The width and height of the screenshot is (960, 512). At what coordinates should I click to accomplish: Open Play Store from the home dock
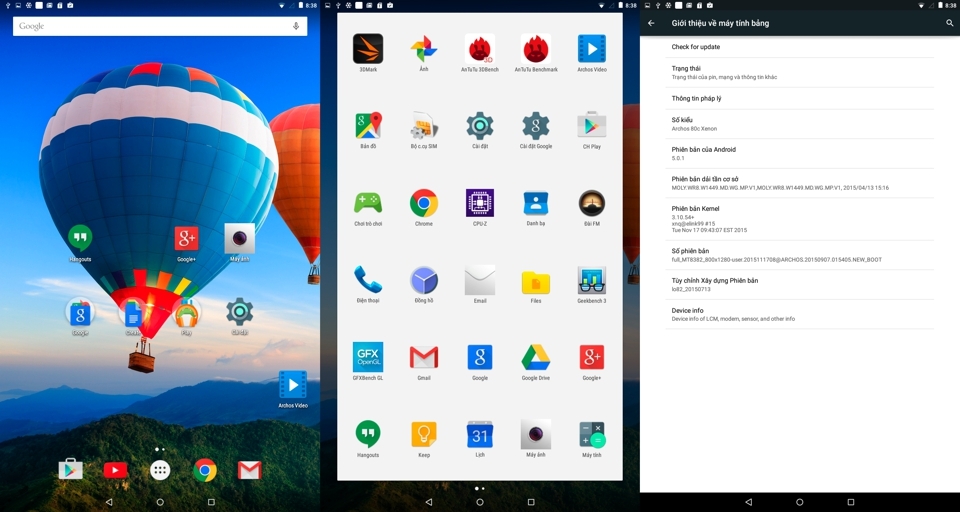click(70, 470)
